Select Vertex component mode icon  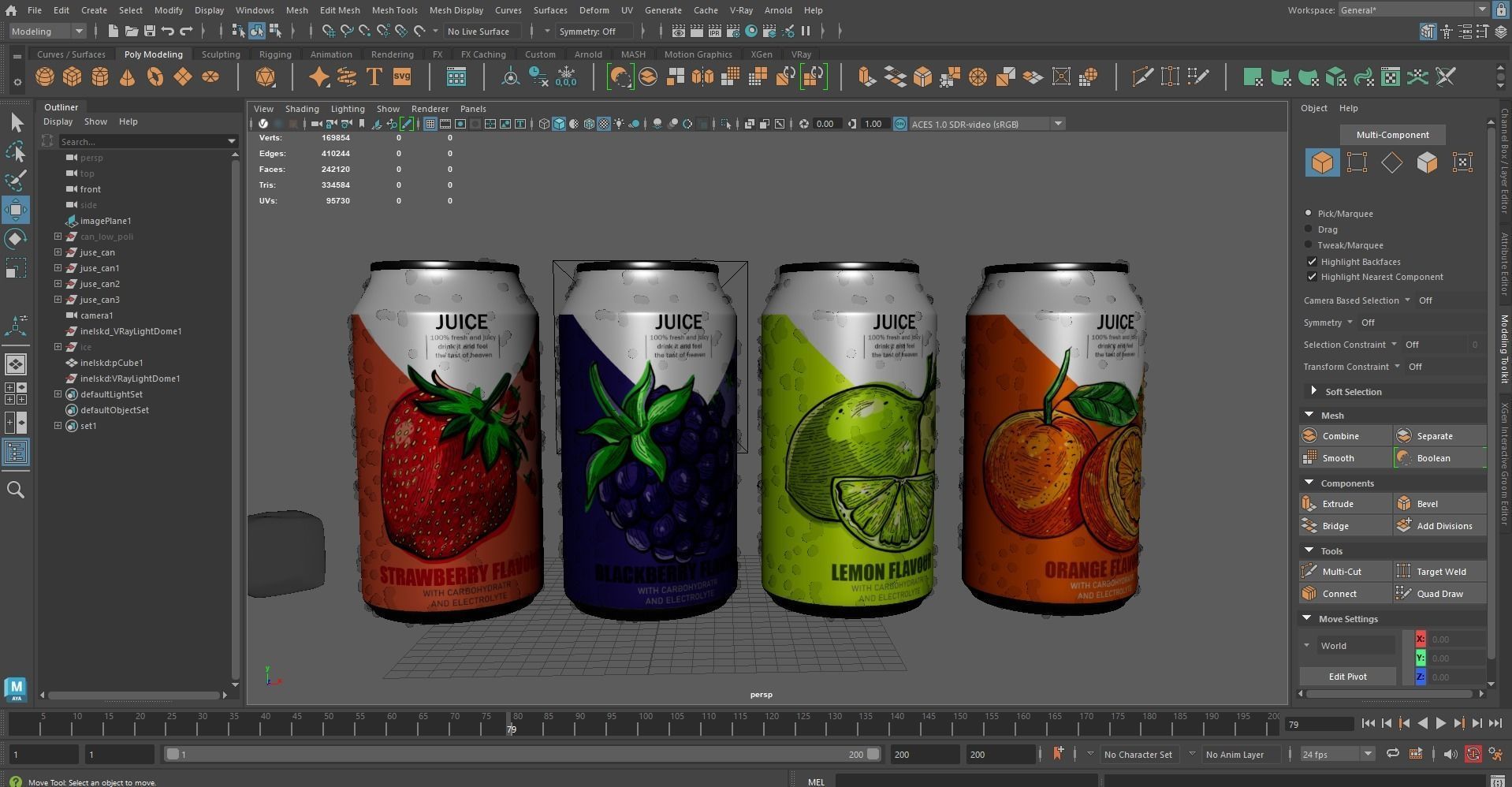1357,162
